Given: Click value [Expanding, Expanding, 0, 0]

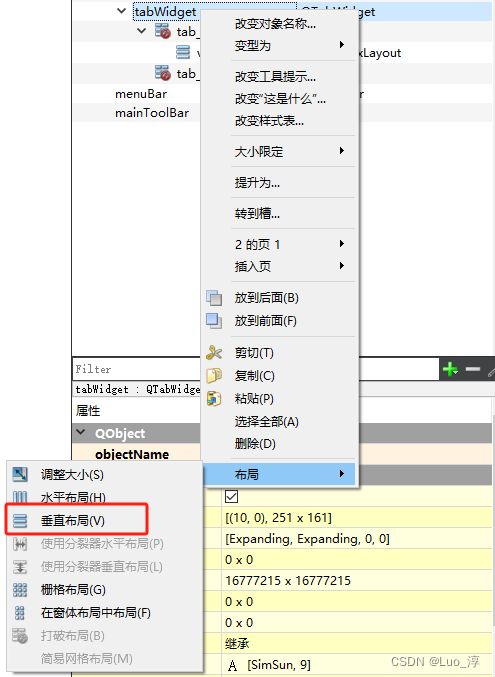Looking at the screenshot, I should coord(307,538).
